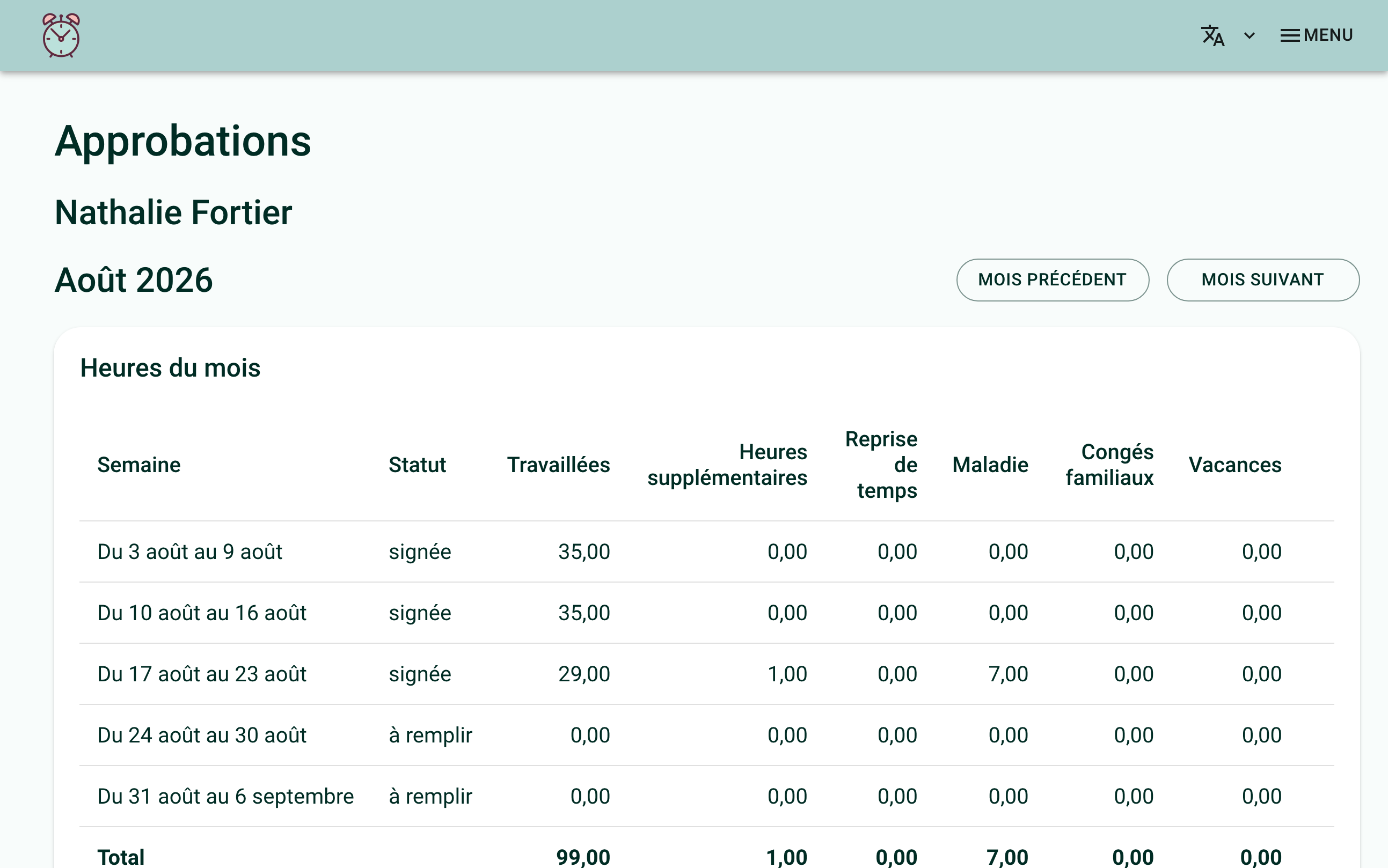Click the Heures du mois title
This screenshot has height=868, width=1388.
pyautogui.click(x=170, y=368)
